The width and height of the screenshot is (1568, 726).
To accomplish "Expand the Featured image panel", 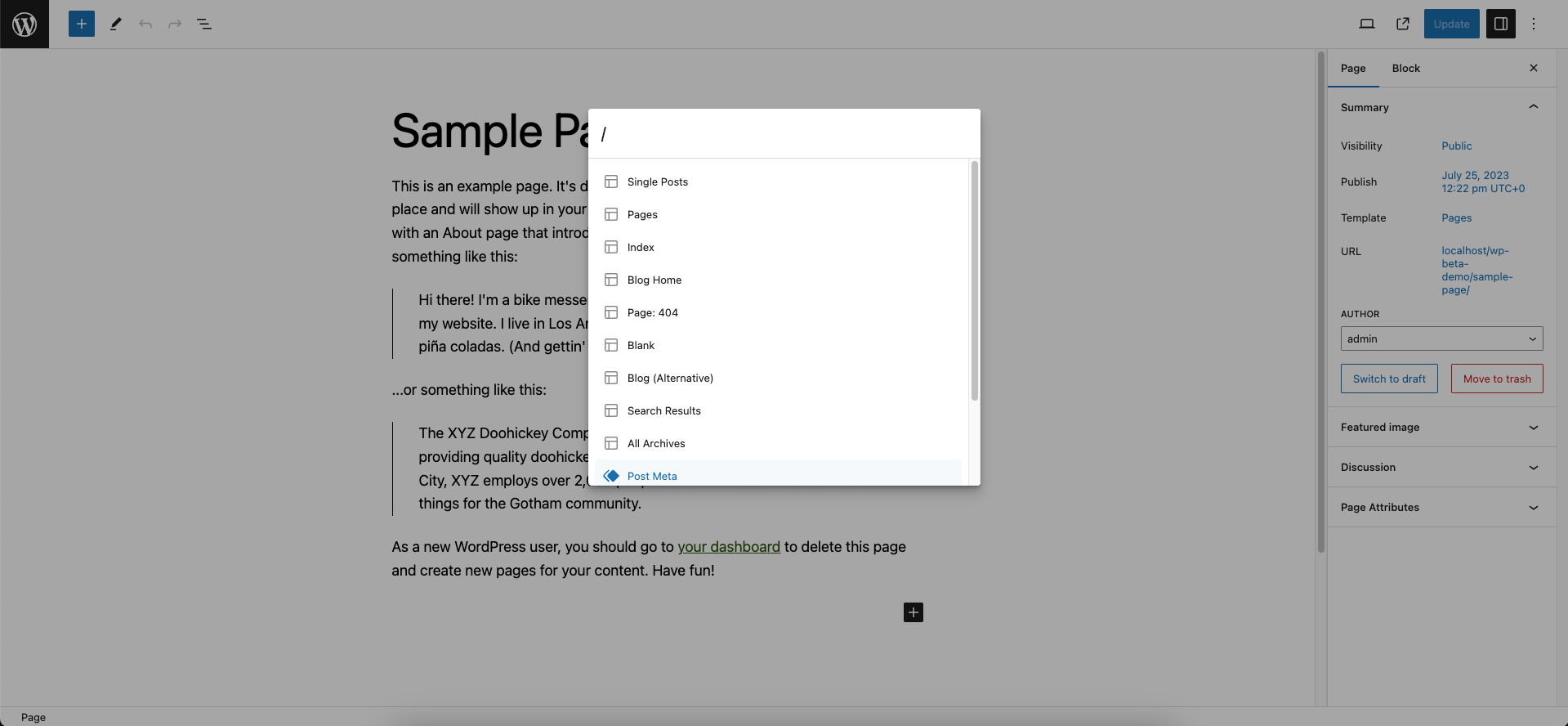I will 1441,427.
